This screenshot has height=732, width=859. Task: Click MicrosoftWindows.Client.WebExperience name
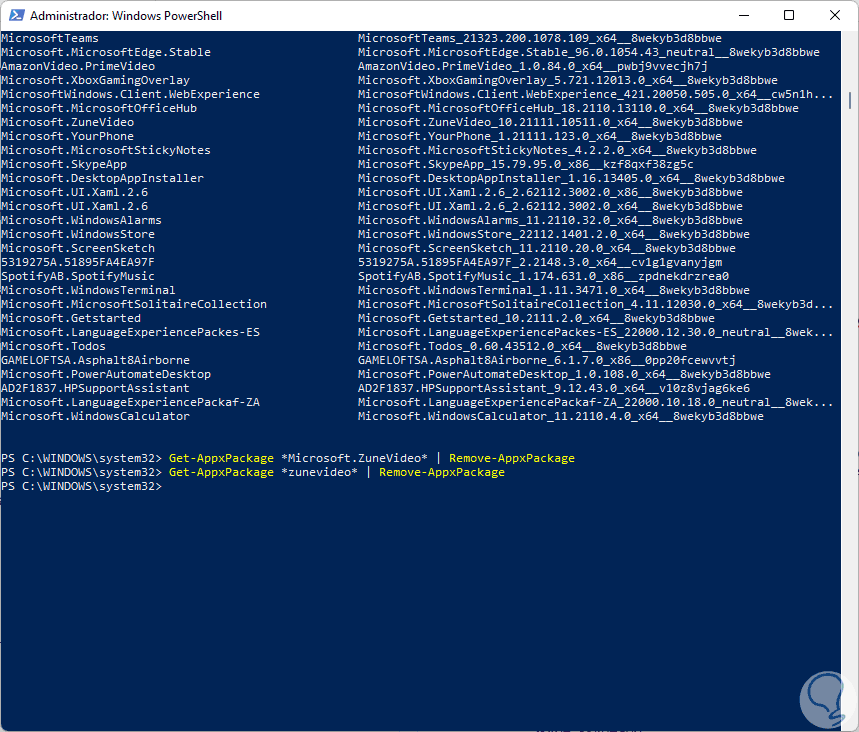point(130,94)
